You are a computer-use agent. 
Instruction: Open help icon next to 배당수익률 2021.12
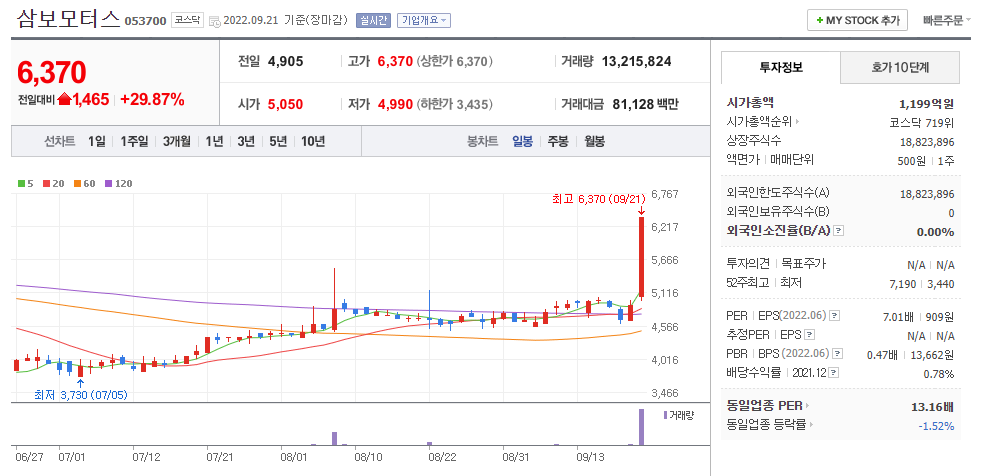(x=833, y=373)
